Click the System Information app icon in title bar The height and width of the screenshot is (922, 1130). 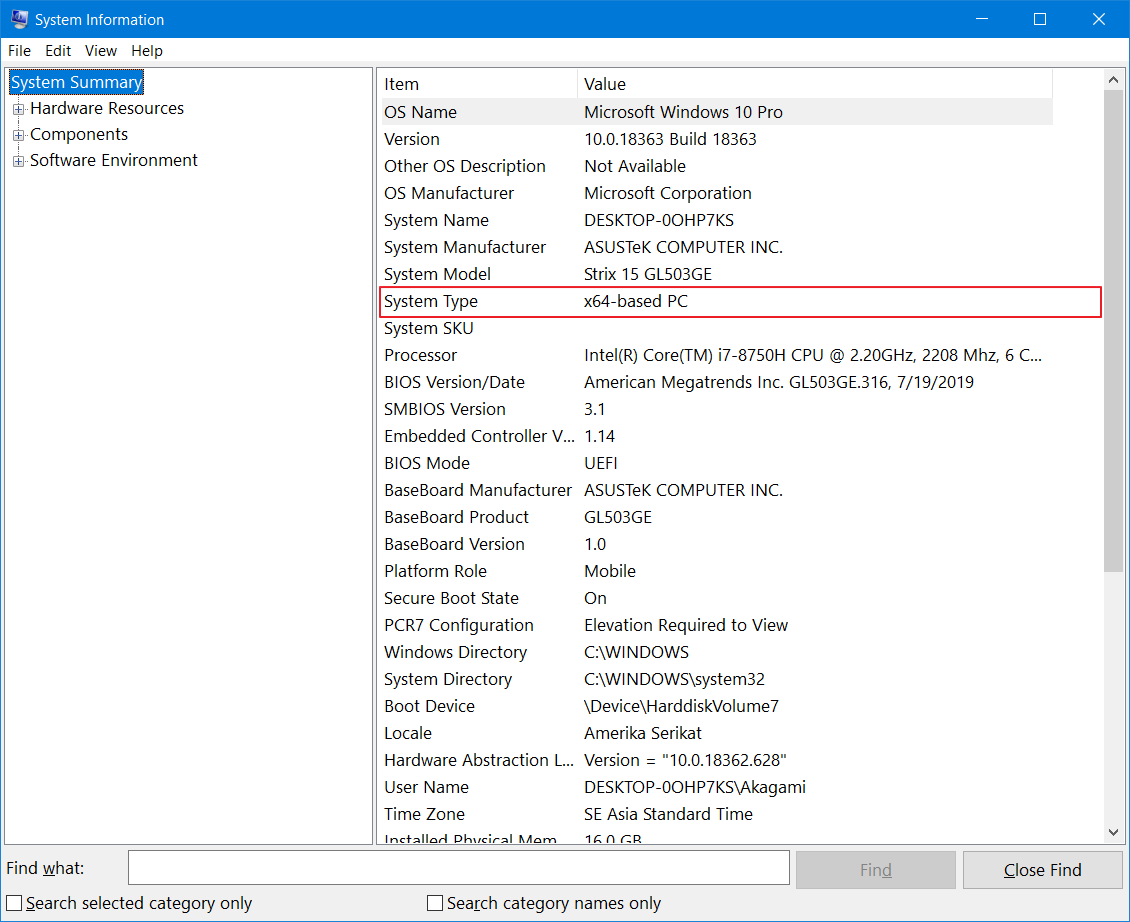(x=19, y=19)
